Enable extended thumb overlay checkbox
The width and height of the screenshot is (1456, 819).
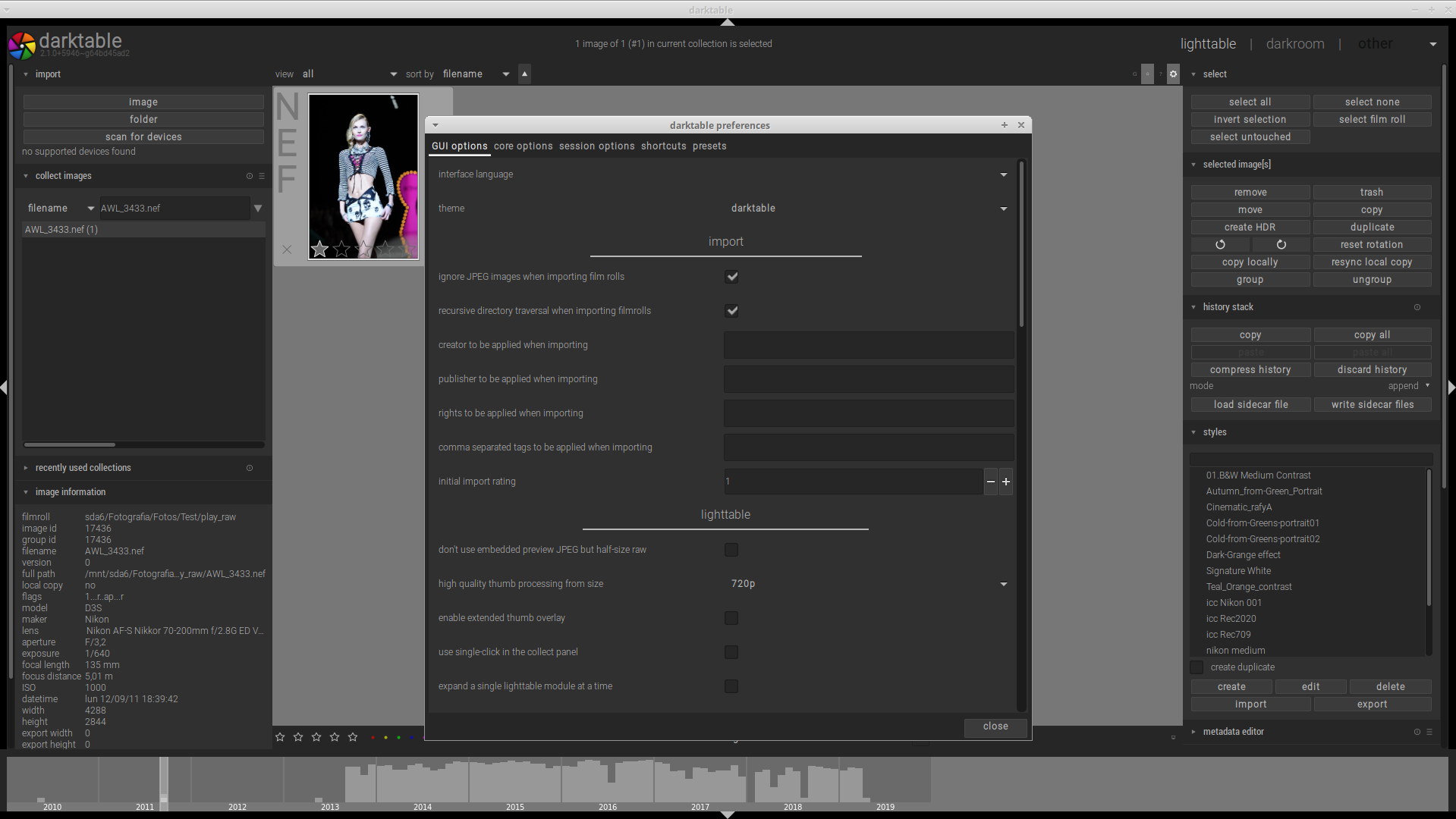(x=731, y=618)
